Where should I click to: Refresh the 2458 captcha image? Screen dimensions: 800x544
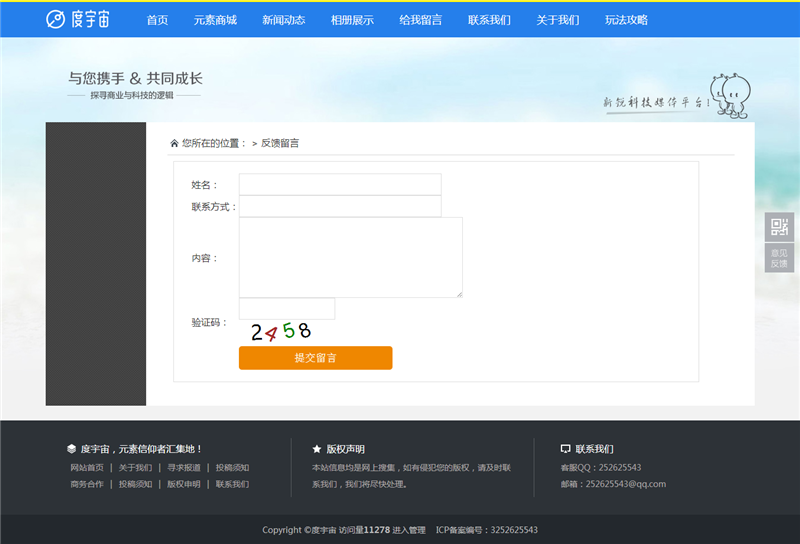[x=281, y=331]
